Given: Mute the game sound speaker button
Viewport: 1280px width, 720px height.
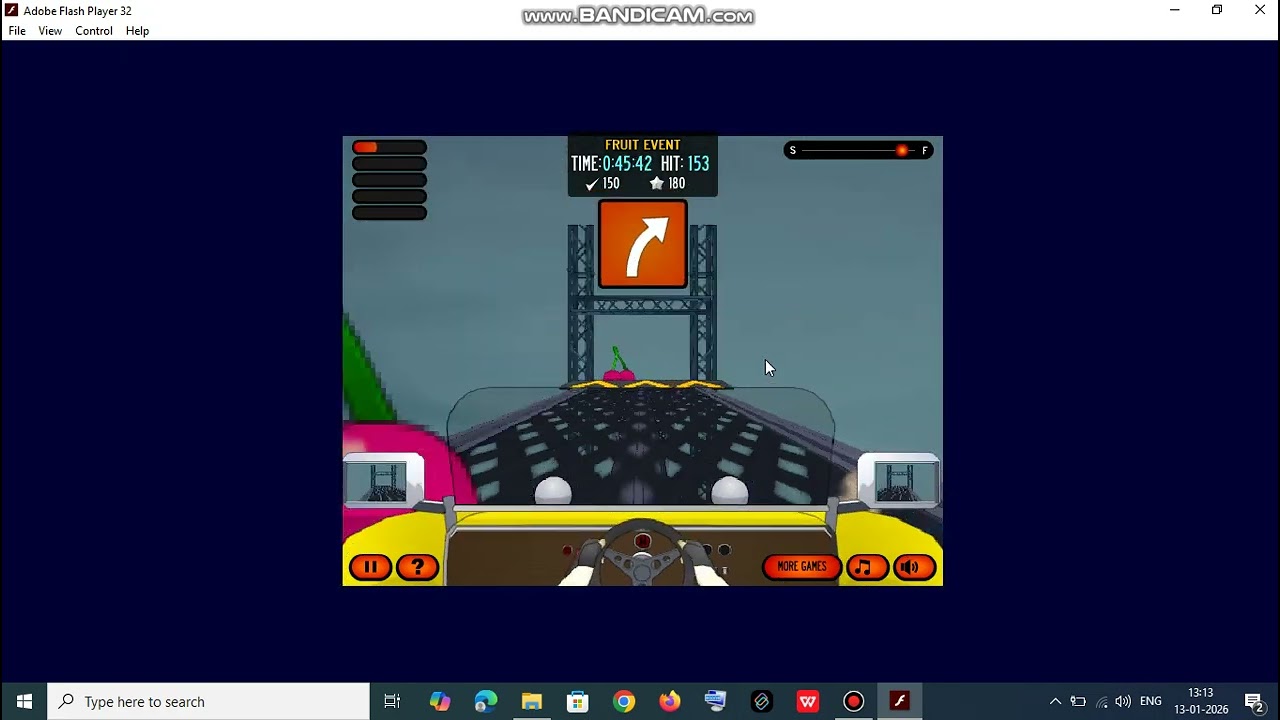Looking at the screenshot, I should (x=914, y=567).
